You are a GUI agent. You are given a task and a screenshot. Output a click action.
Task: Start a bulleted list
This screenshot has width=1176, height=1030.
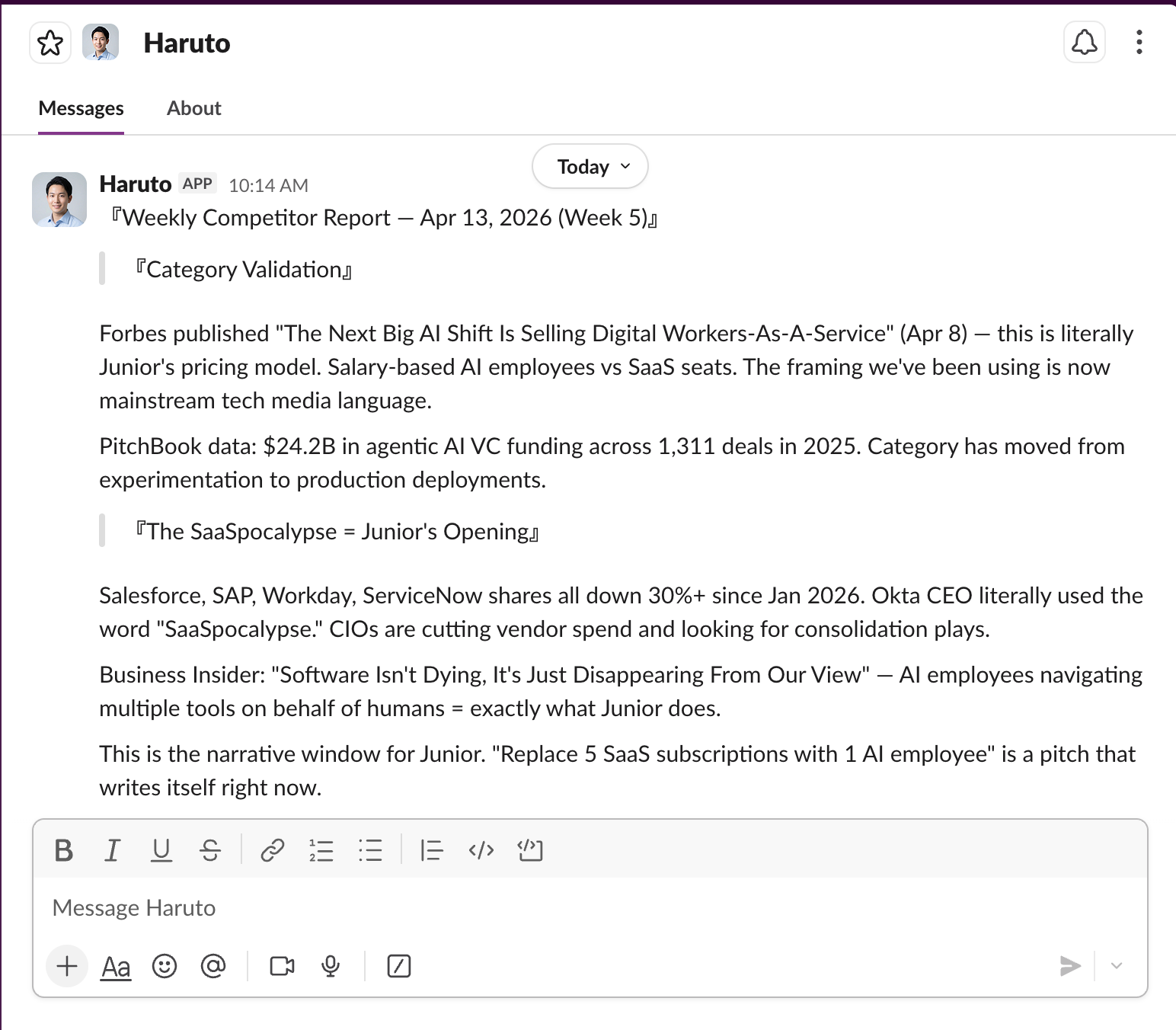[370, 850]
